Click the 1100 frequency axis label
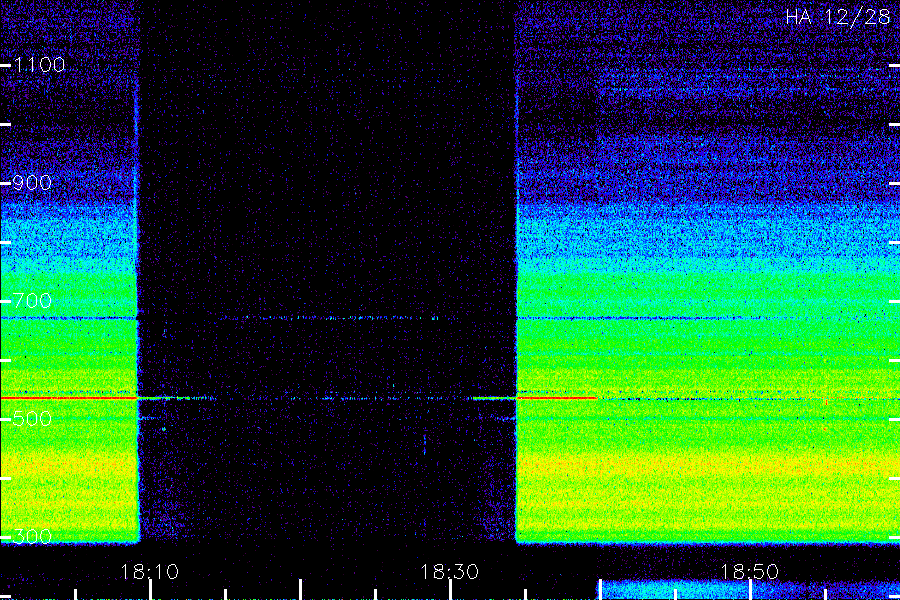The image size is (900, 600). [39, 65]
